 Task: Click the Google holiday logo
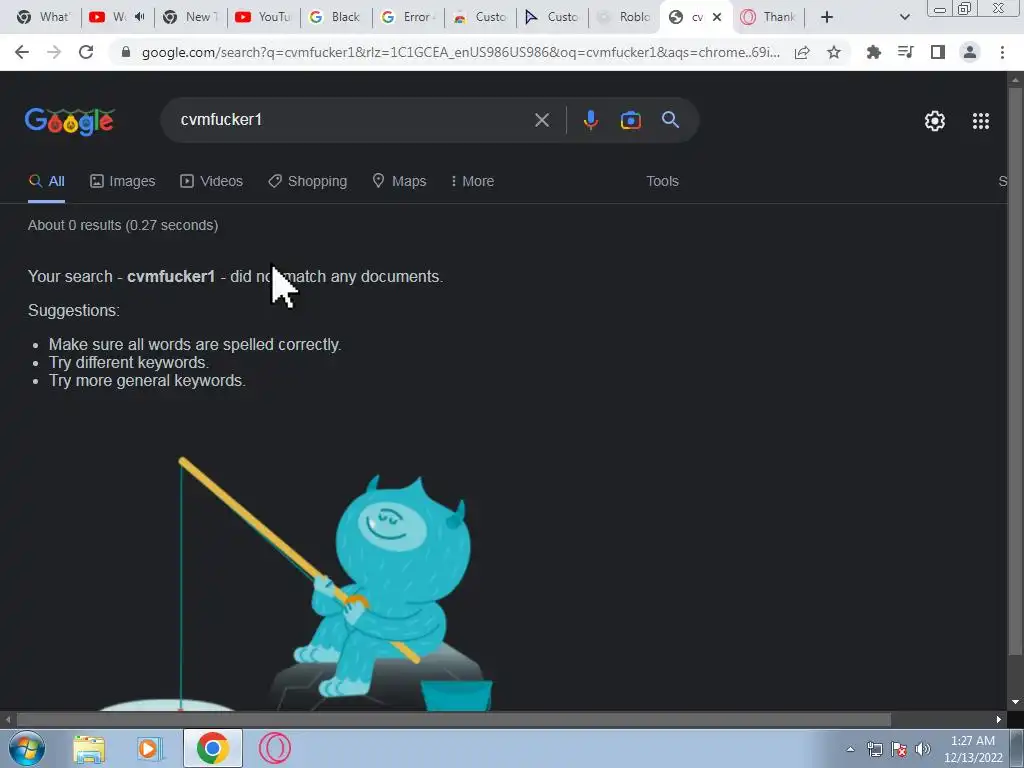(x=70, y=121)
